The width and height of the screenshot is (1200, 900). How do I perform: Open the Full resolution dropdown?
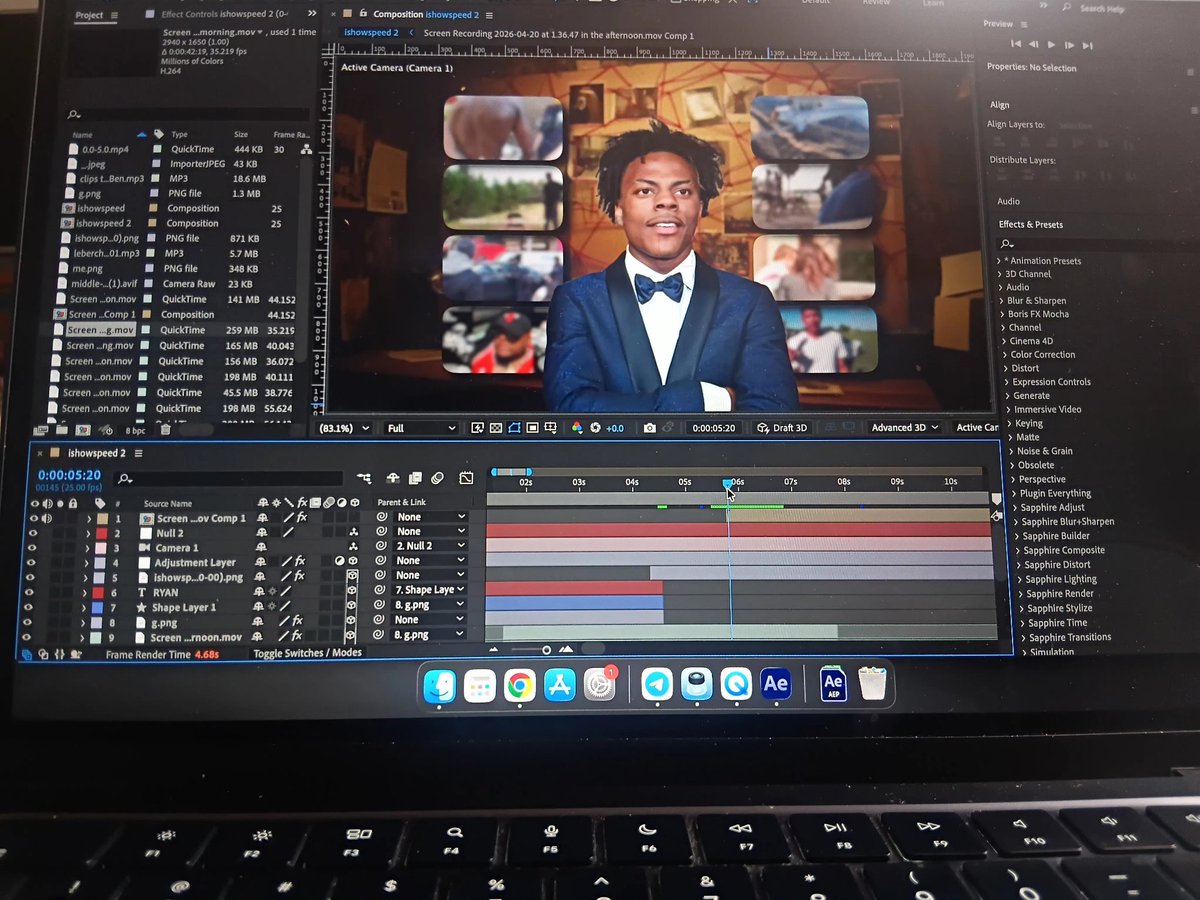point(421,428)
